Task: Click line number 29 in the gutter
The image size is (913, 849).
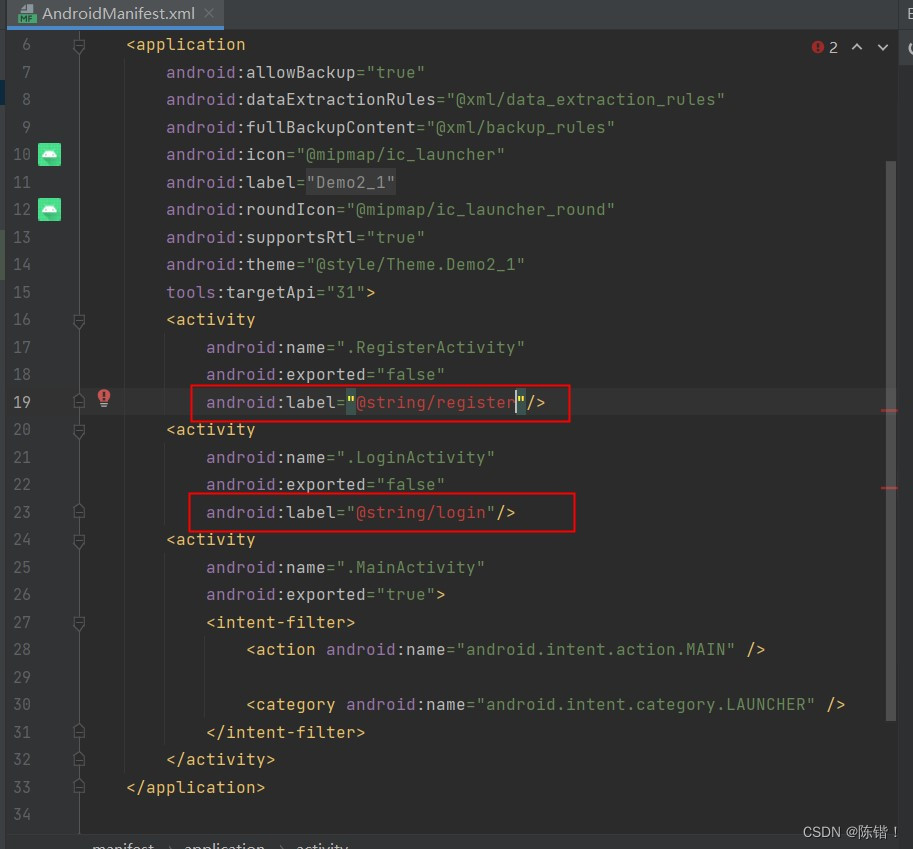Action: click(x=22, y=678)
